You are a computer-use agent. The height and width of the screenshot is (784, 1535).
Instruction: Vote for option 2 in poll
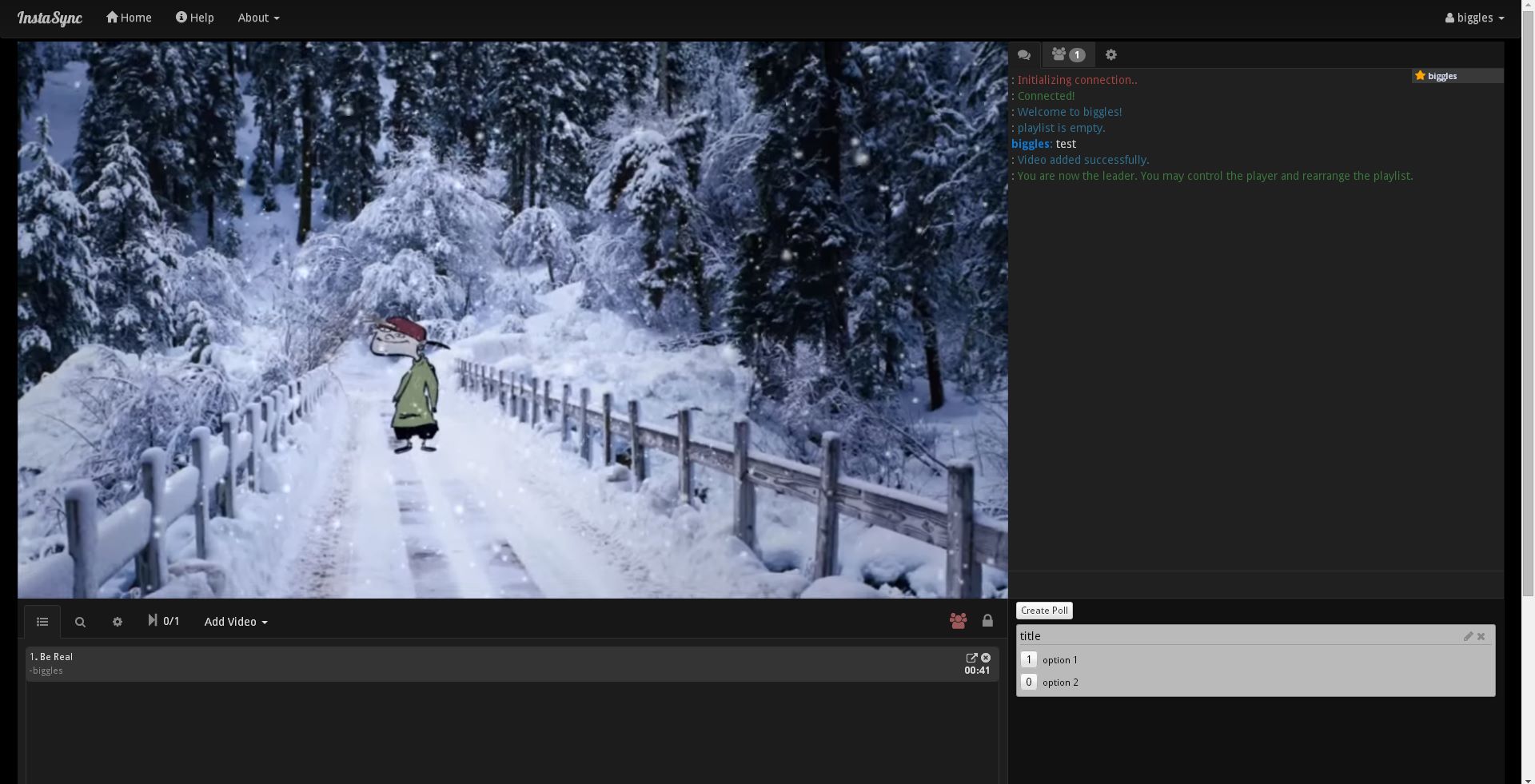(1029, 682)
